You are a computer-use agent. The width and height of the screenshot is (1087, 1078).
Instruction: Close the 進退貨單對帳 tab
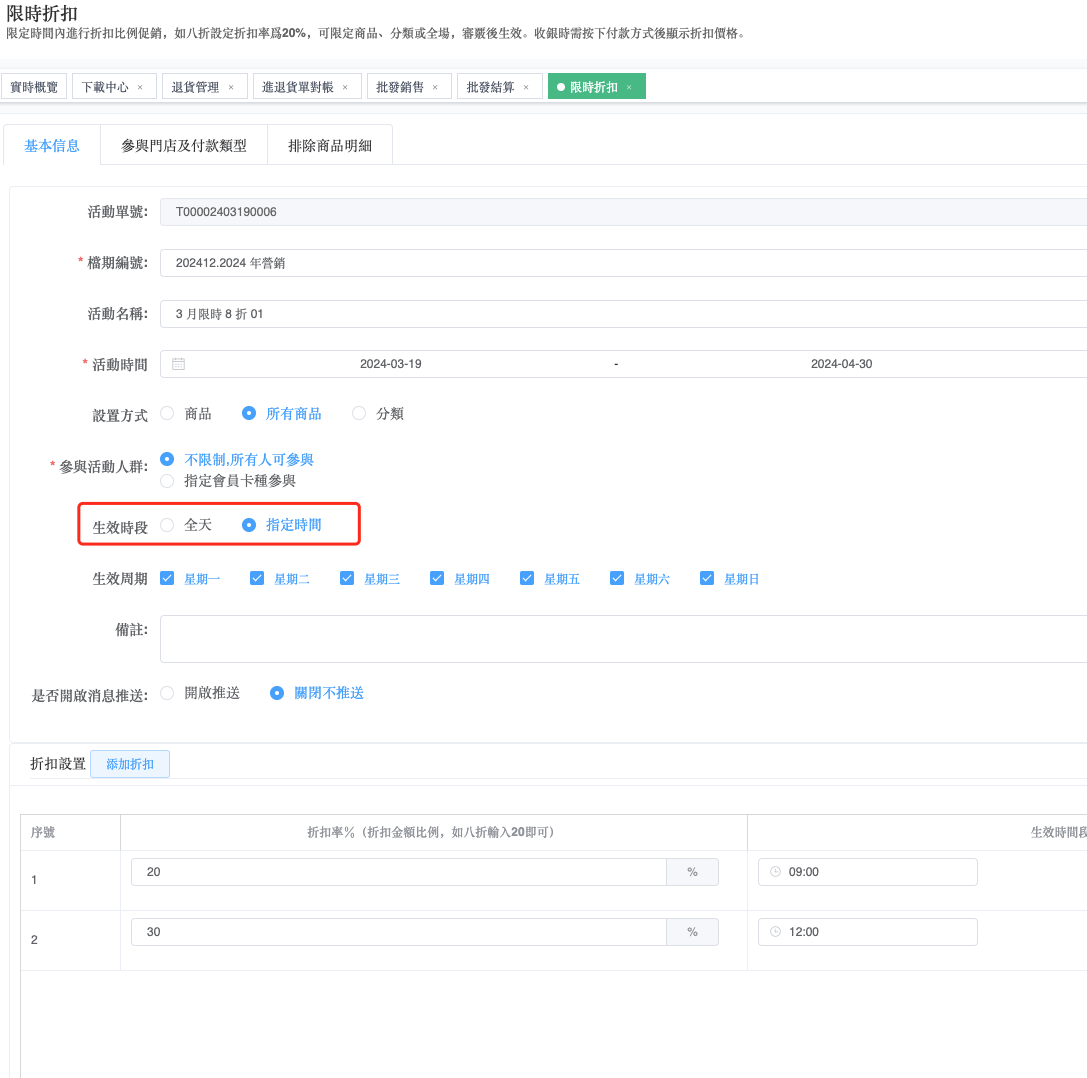(345, 87)
